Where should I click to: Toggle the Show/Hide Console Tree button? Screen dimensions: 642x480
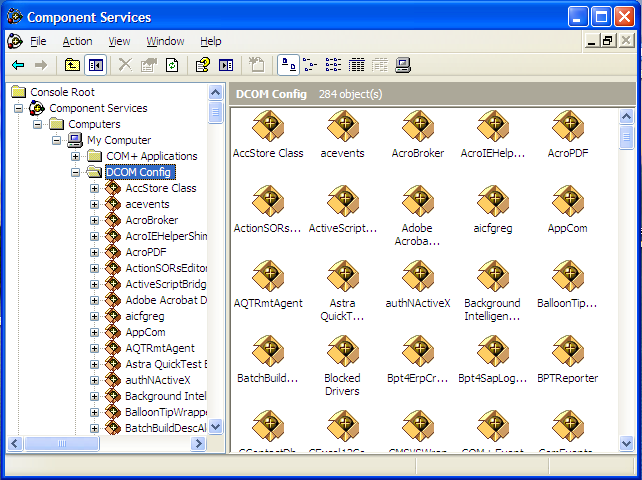95,65
